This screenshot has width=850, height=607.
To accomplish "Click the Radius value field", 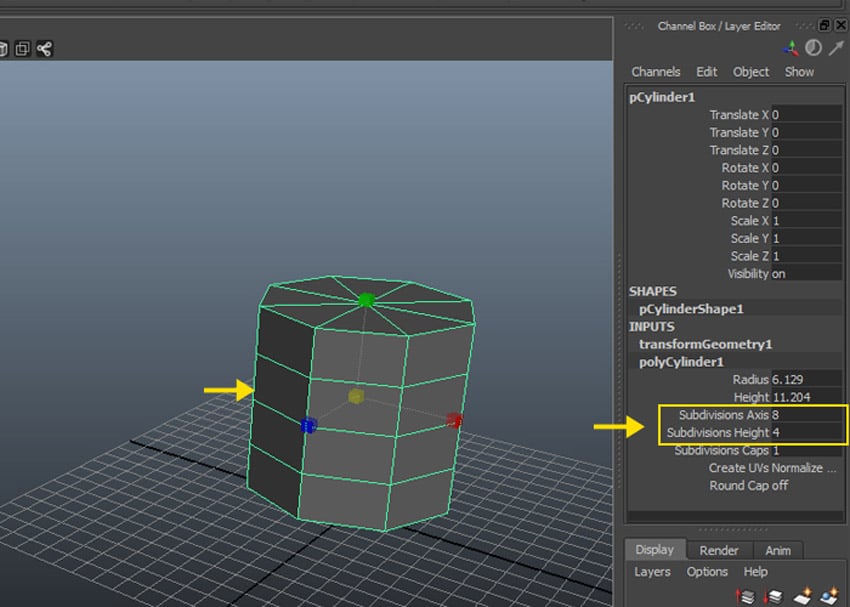I will tap(806, 380).
